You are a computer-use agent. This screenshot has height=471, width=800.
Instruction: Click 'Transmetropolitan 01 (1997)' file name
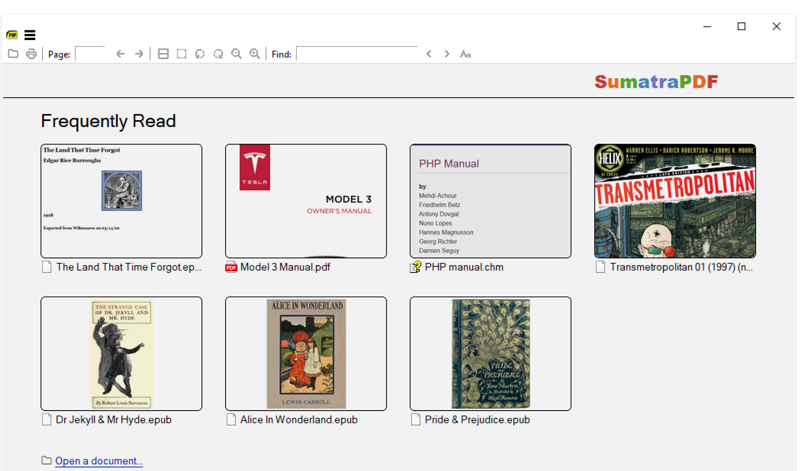681,267
